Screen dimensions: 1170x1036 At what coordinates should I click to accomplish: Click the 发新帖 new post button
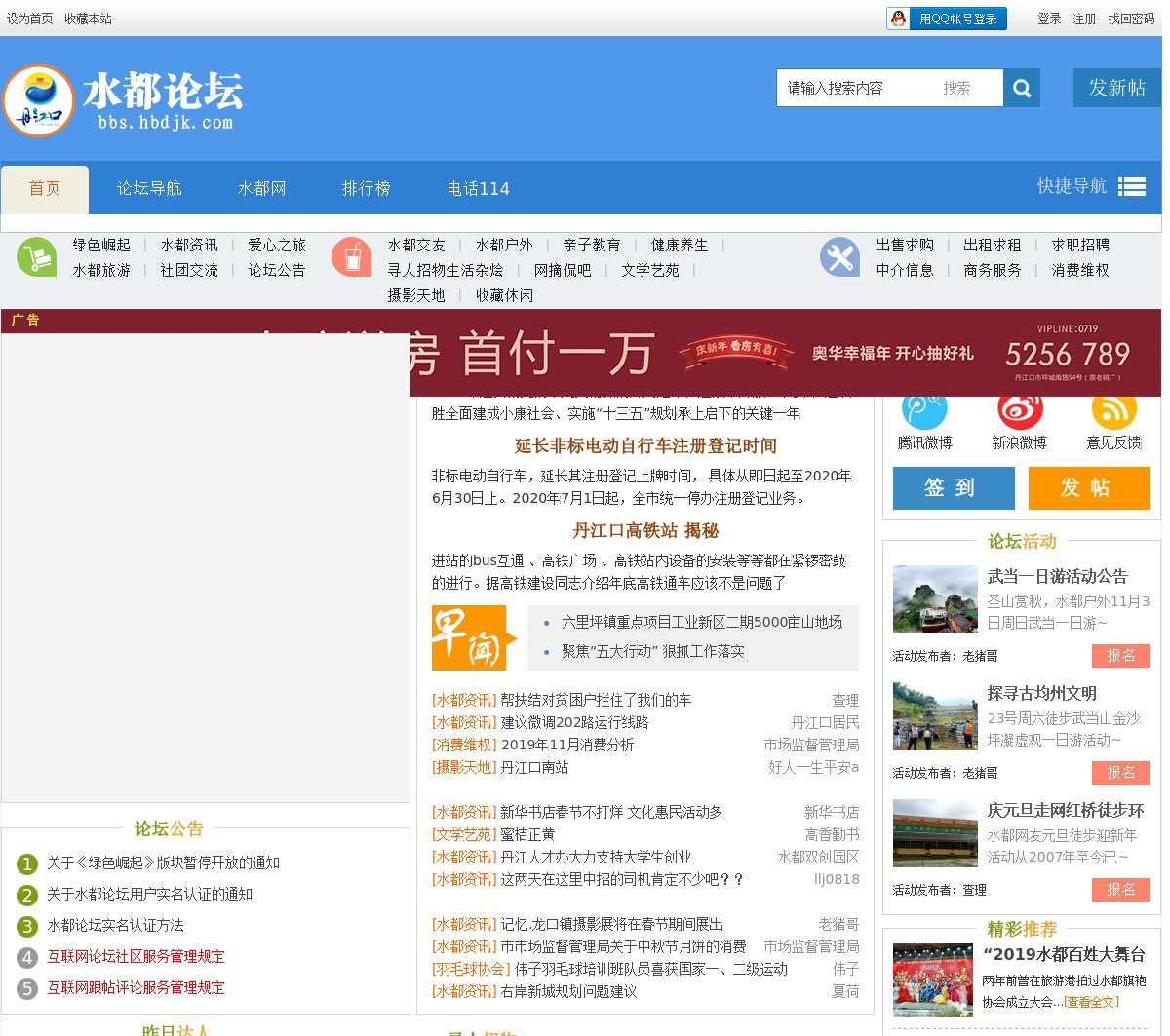coord(1116,88)
